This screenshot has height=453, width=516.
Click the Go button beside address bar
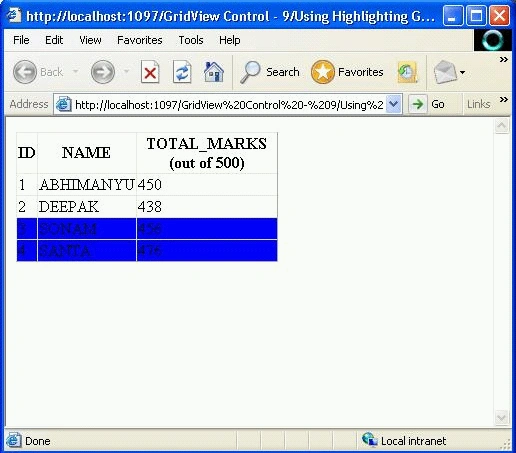(427, 104)
